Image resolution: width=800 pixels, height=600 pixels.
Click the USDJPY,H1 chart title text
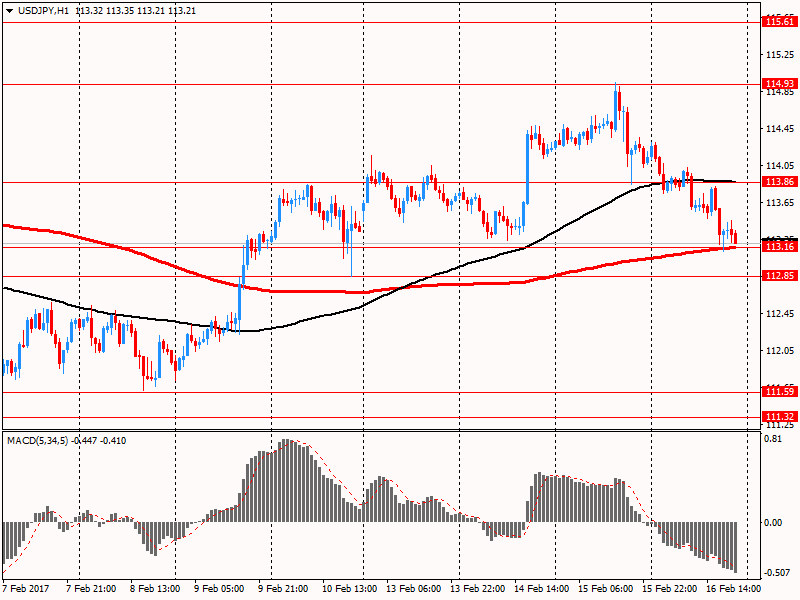tap(43, 11)
